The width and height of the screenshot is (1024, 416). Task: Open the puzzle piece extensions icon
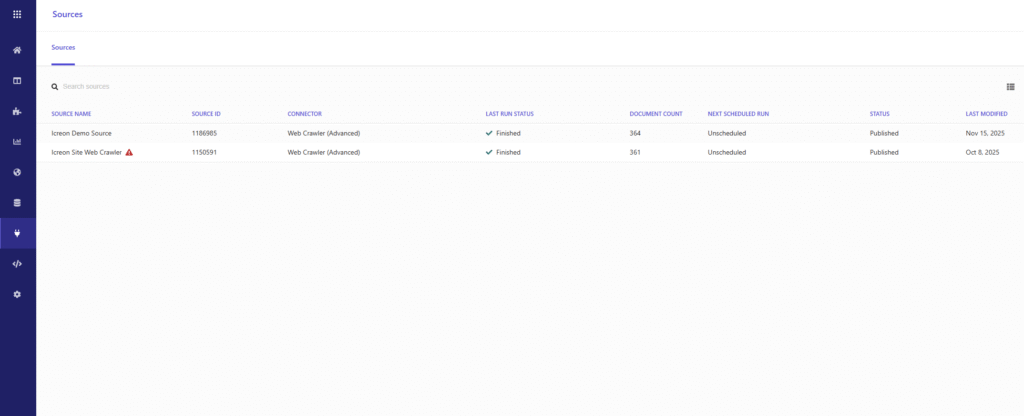tap(17, 111)
